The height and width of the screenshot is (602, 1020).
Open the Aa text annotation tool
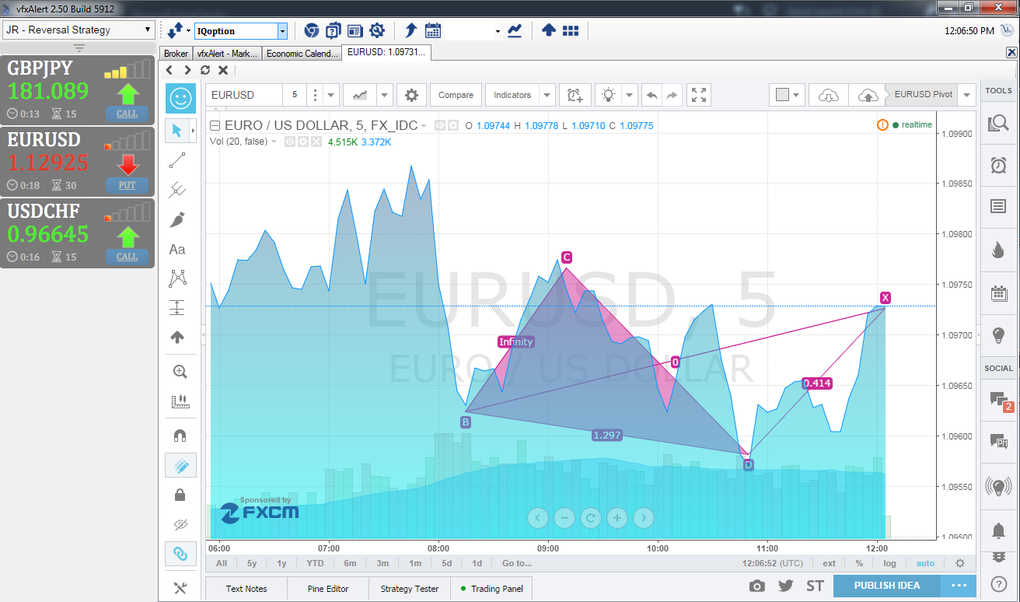point(178,249)
